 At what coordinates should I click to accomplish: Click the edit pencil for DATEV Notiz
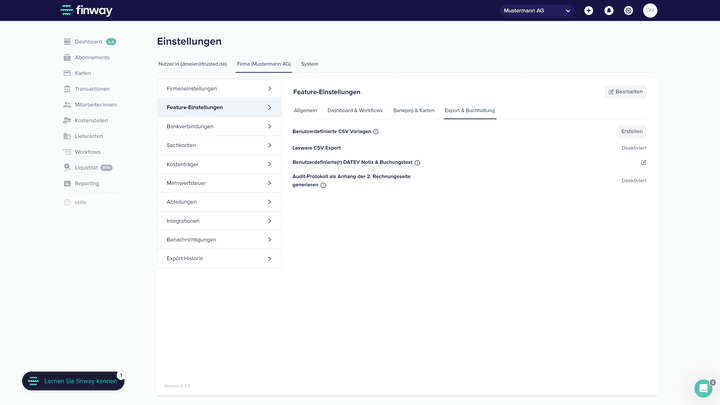tap(643, 162)
